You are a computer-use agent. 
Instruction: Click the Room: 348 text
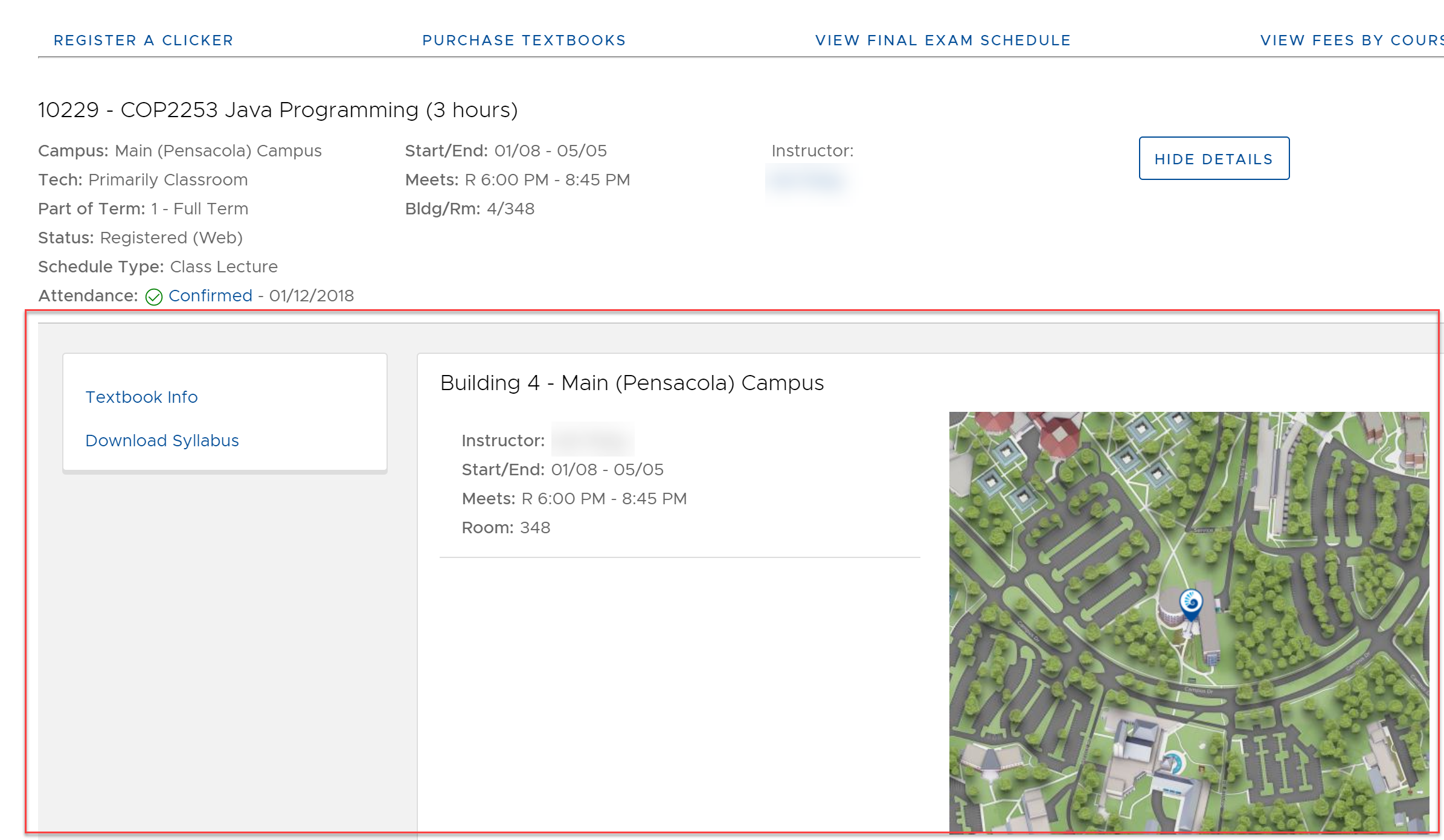click(505, 528)
